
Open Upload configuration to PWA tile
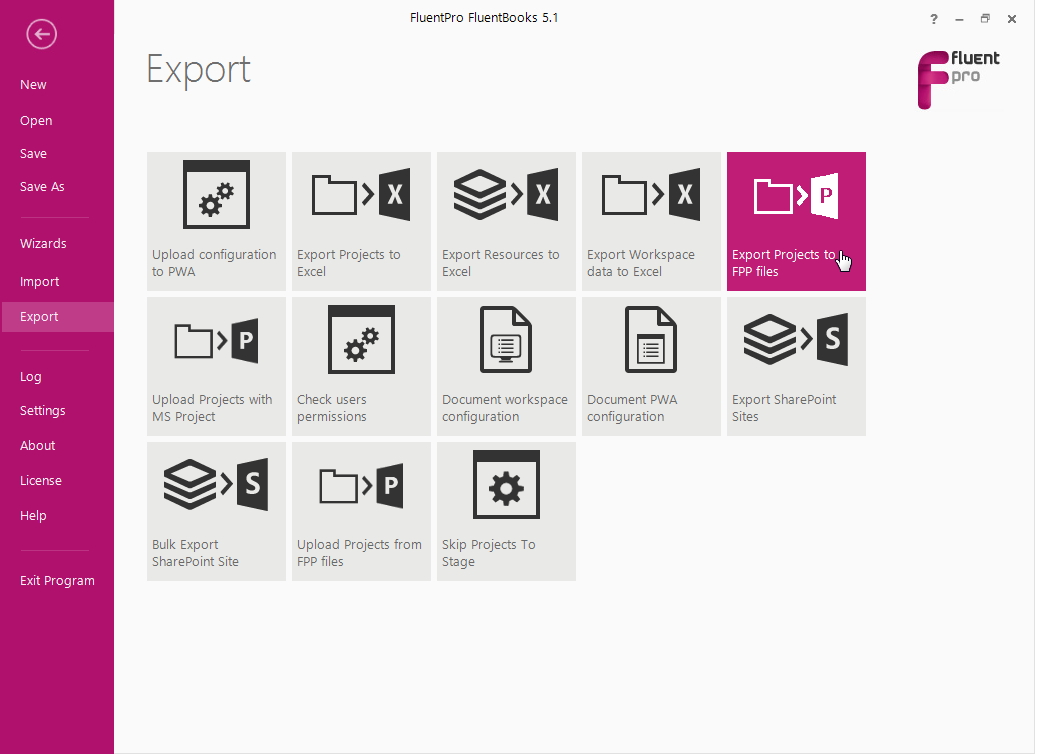tap(216, 222)
